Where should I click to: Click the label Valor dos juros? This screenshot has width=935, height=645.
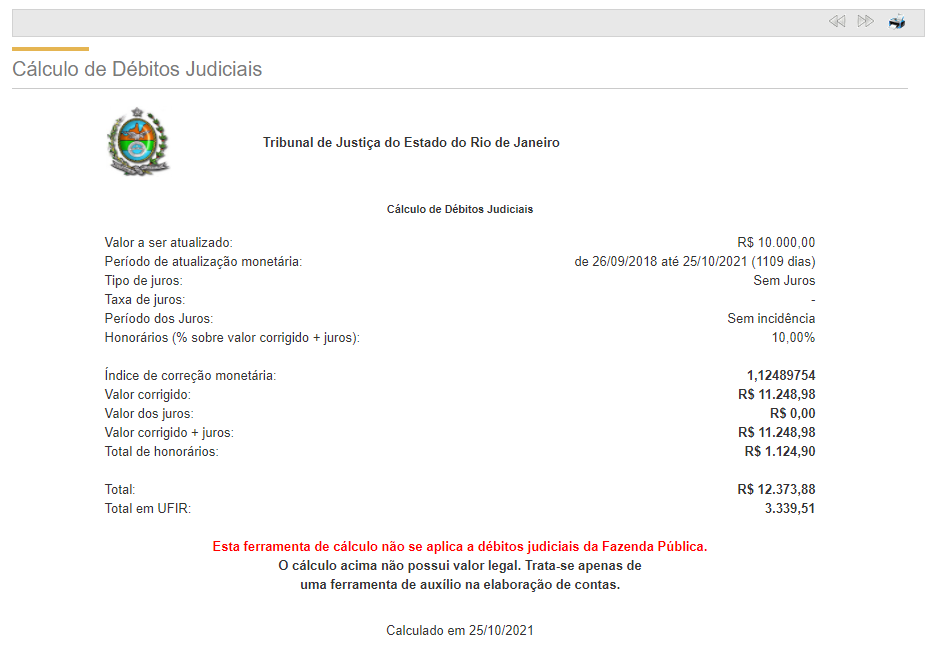149,414
